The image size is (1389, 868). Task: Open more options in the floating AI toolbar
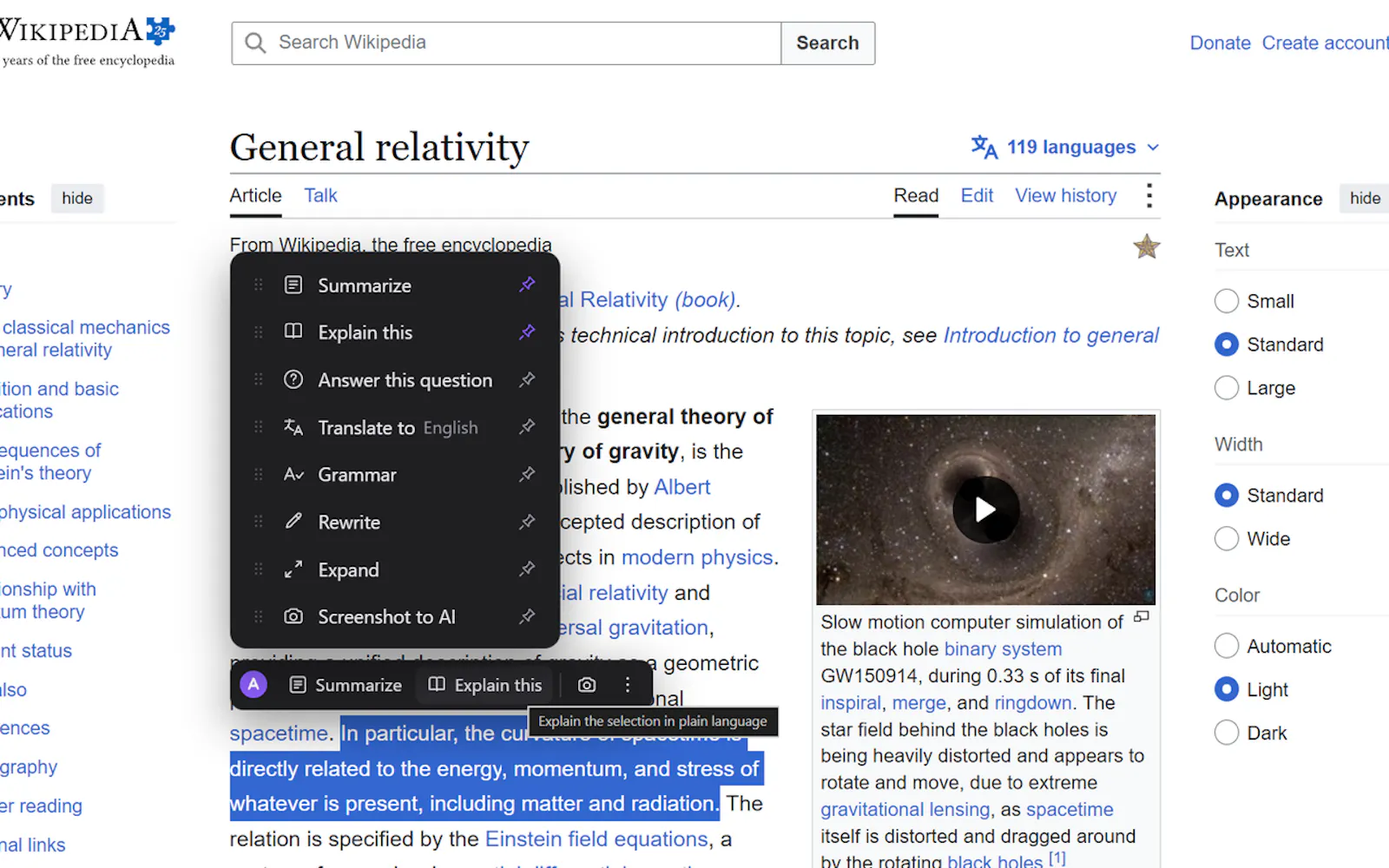pyautogui.click(x=628, y=685)
